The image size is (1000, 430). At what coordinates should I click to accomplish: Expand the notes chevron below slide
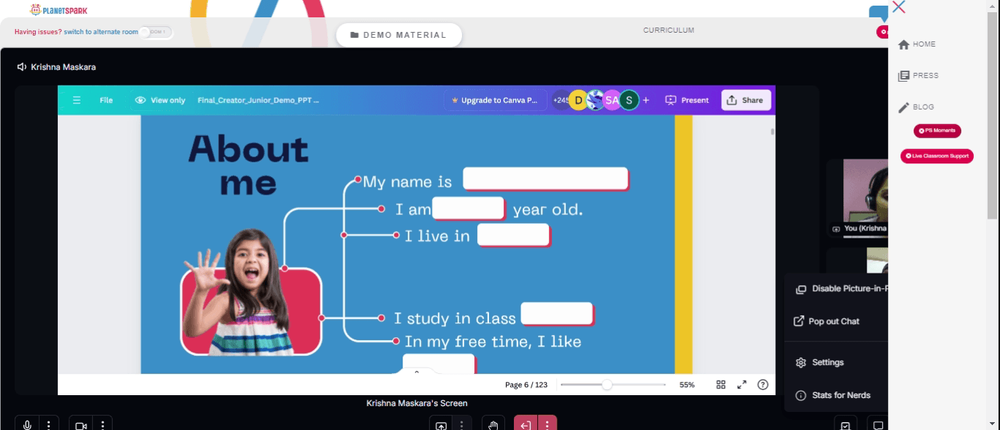pyautogui.click(x=416, y=371)
